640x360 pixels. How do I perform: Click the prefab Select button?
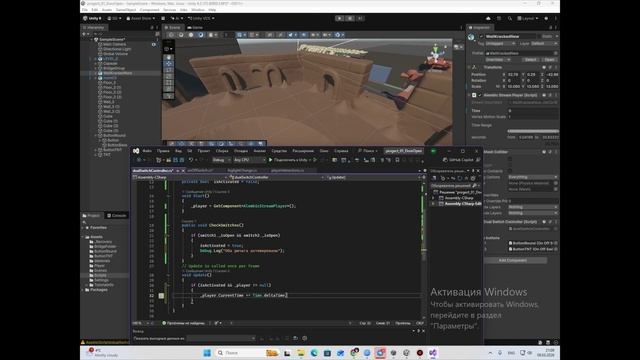(530, 60)
